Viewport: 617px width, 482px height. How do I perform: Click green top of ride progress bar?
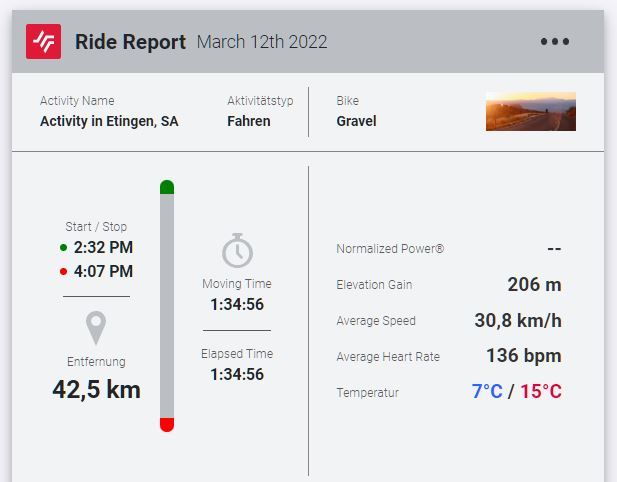pos(167,187)
